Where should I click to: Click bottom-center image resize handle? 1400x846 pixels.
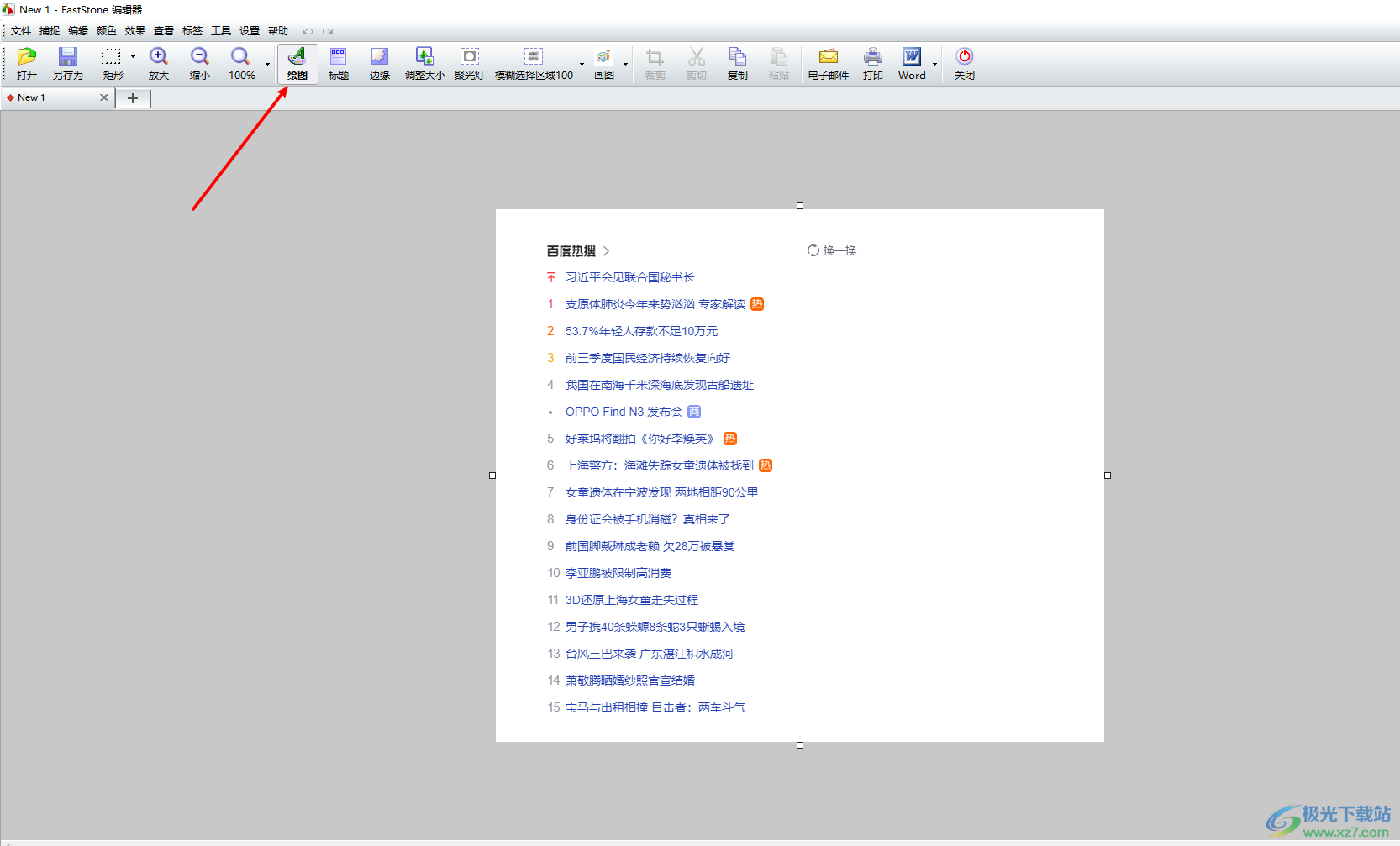point(800,745)
